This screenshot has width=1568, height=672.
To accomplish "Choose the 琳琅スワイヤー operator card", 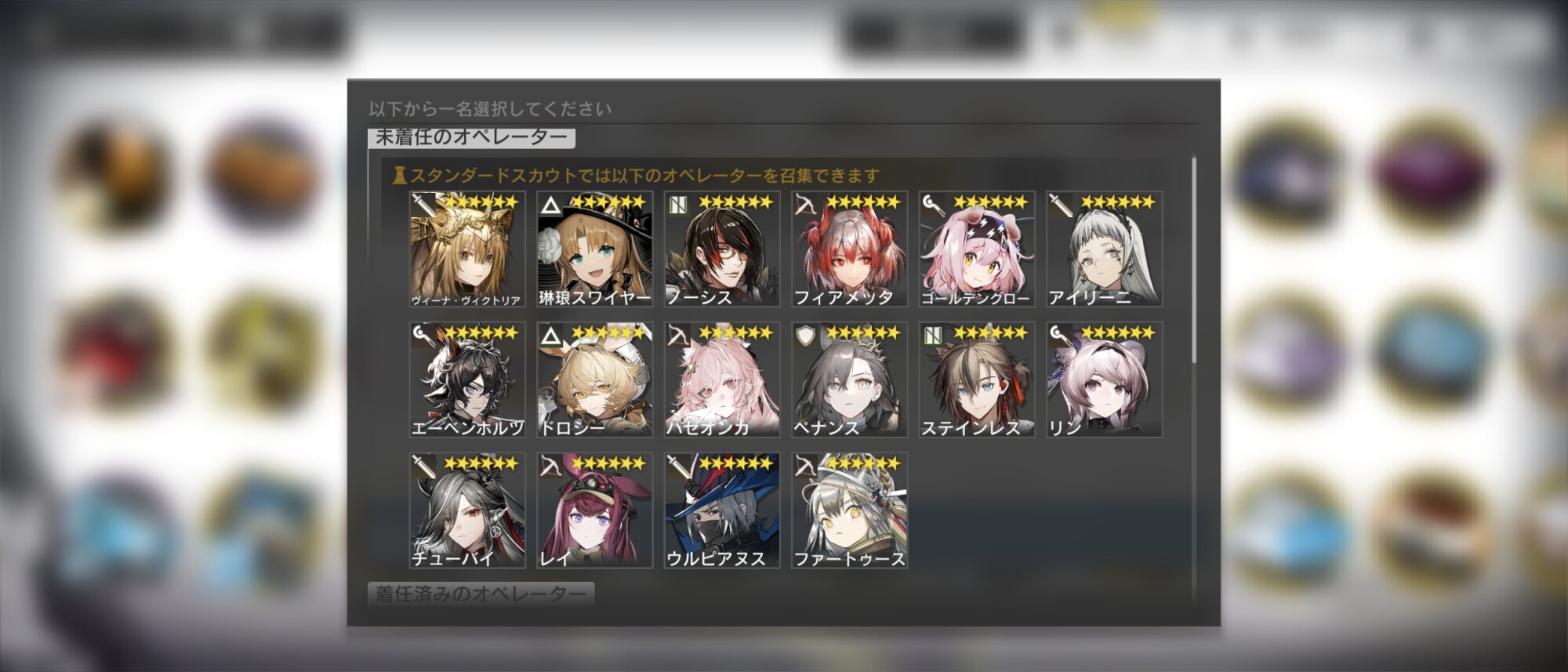I will coord(594,249).
